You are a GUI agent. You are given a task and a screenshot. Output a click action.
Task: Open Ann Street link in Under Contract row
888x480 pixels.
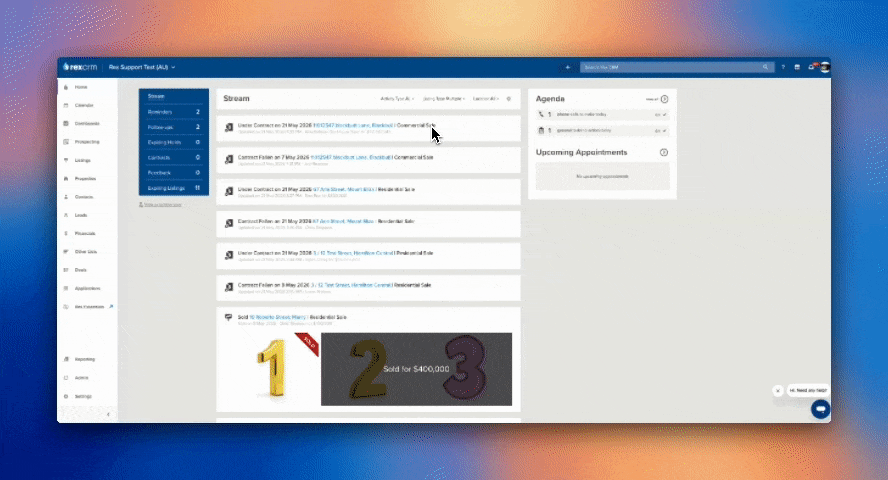click(x=343, y=189)
